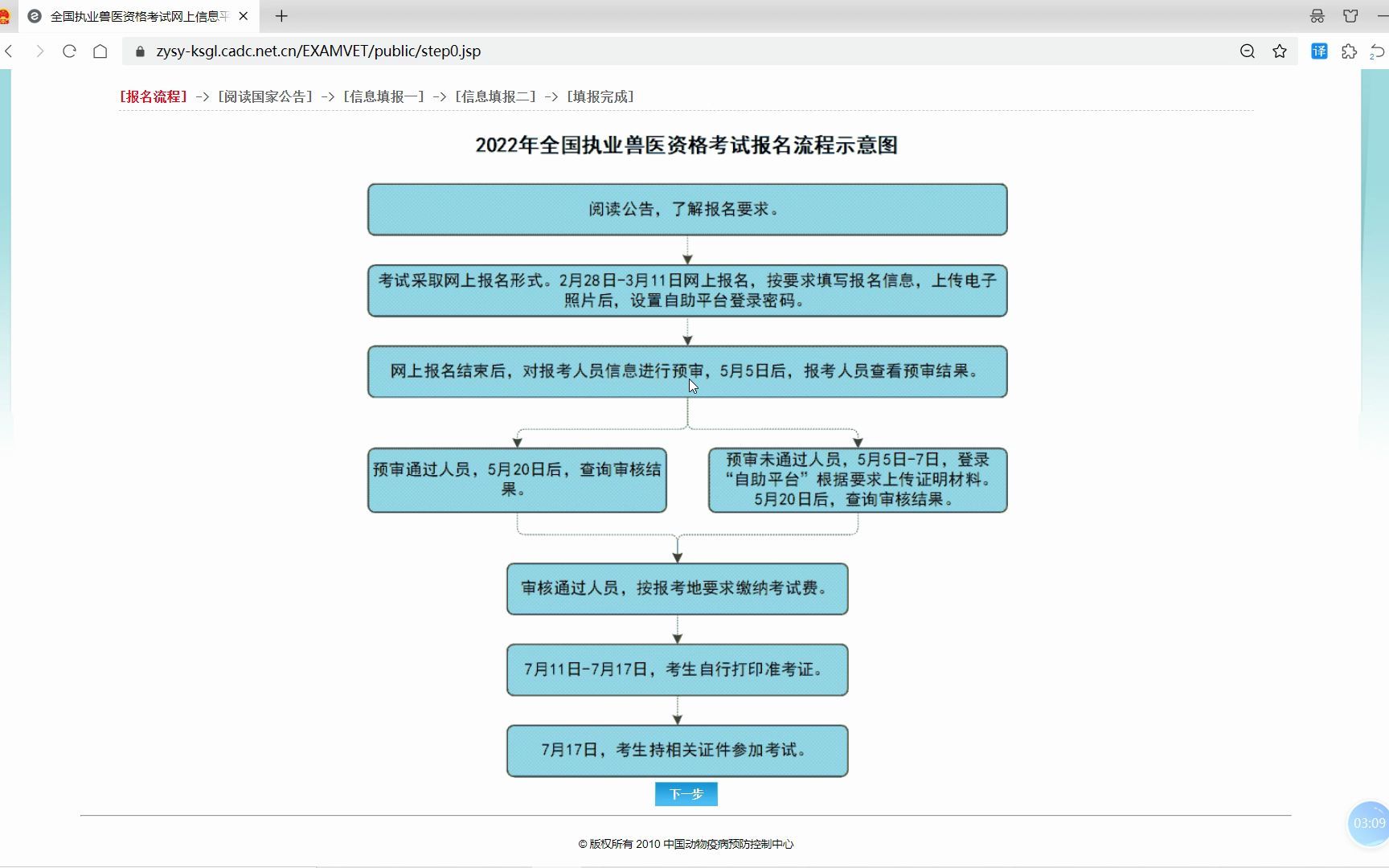The image size is (1389, 868).
Task: Open the translate extension icon
Action: coord(1319,51)
